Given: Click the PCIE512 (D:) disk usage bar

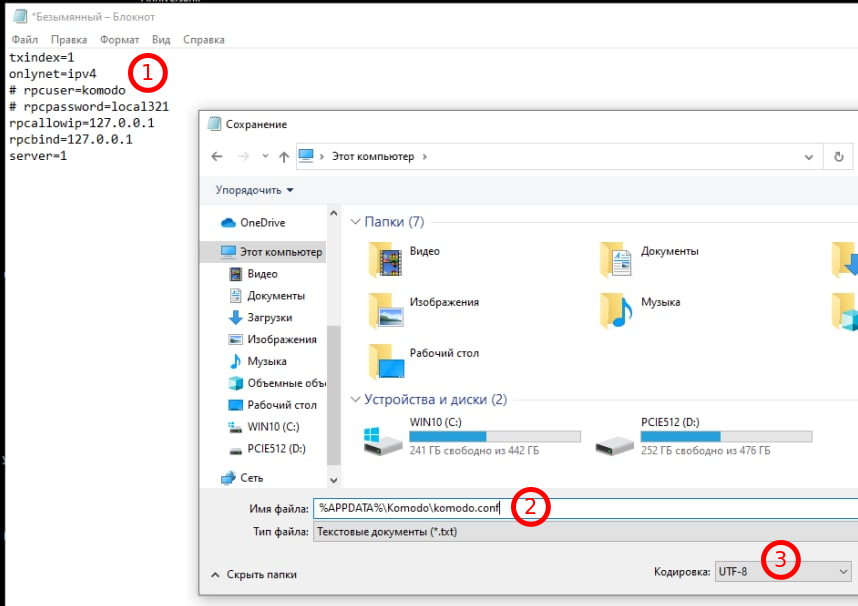Looking at the screenshot, I should point(726,436).
